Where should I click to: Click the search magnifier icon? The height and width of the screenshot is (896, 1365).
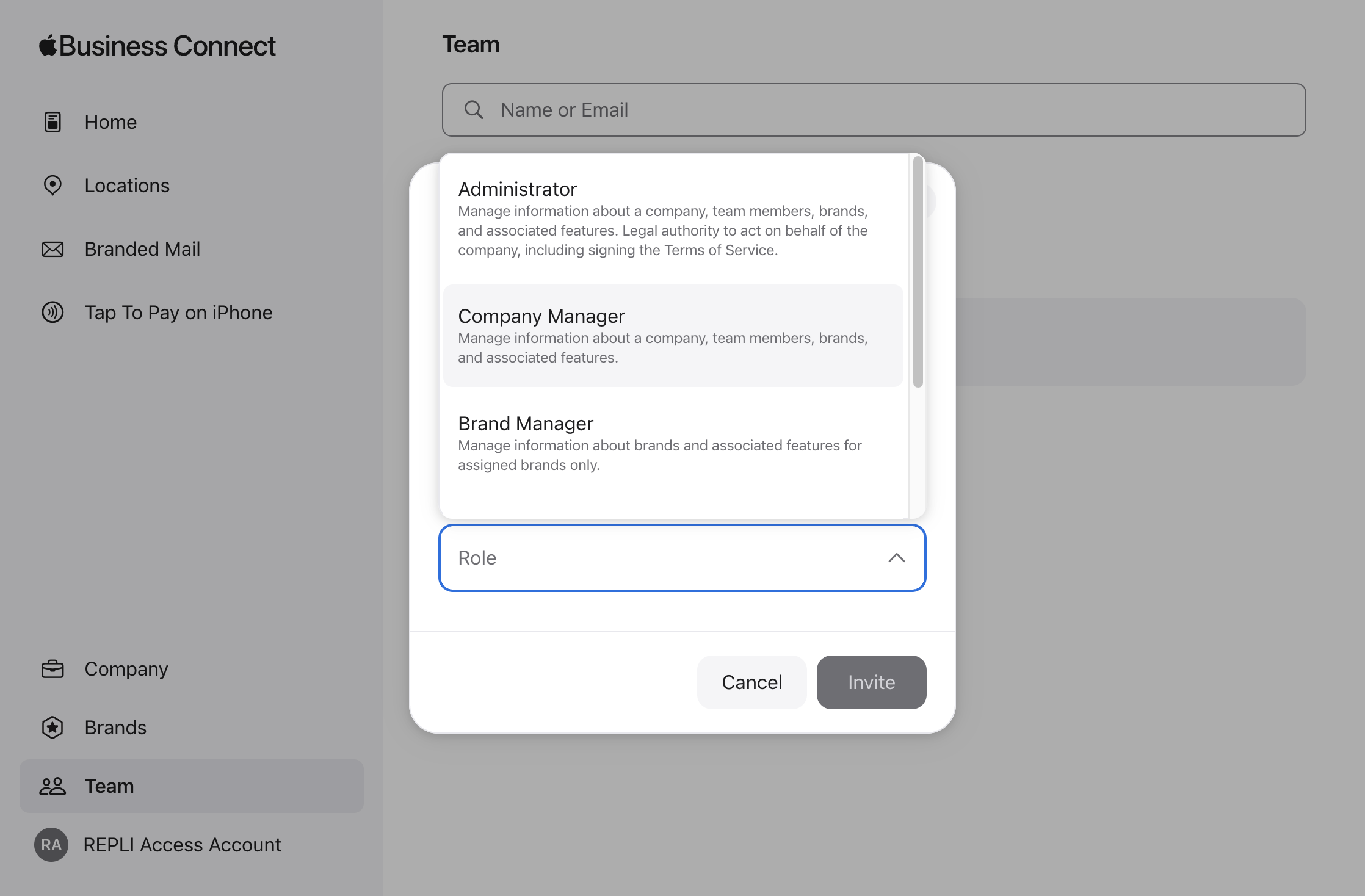(x=474, y=110)
